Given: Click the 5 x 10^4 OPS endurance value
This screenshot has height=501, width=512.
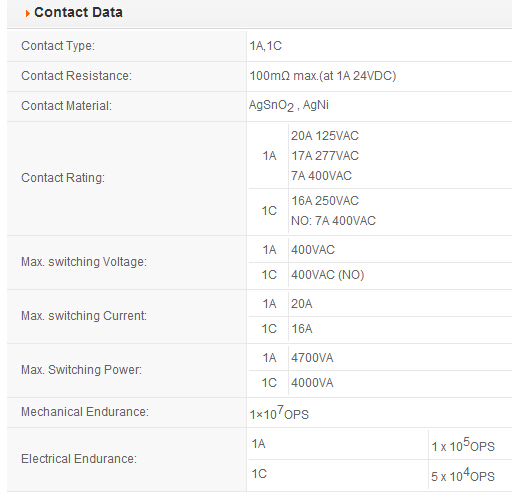Looking at the screenshot, I should click(463, 475).
